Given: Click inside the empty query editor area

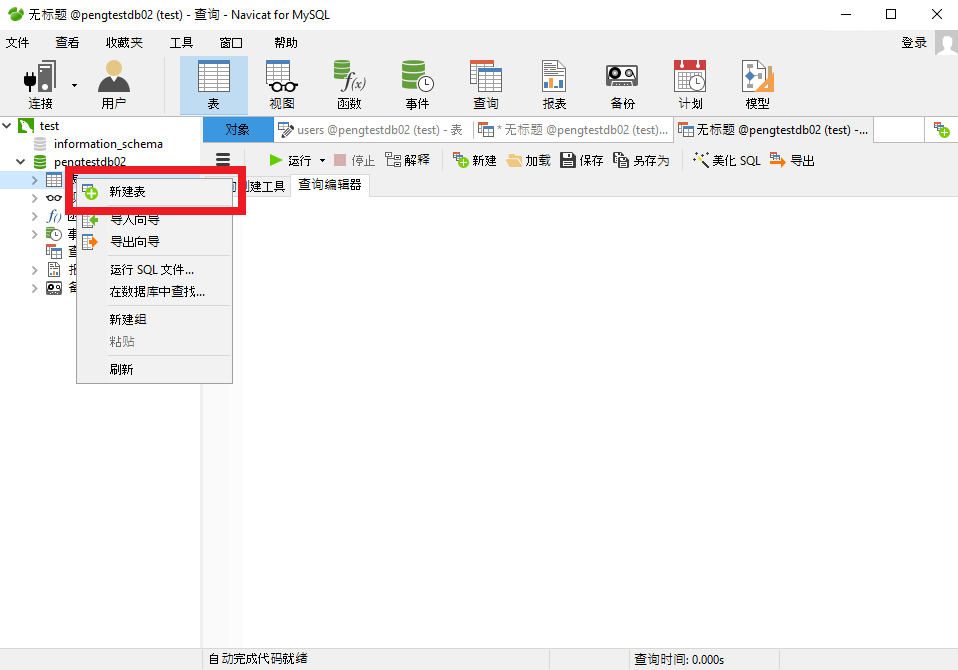Looking at the screenshot, I should point(599,421).
